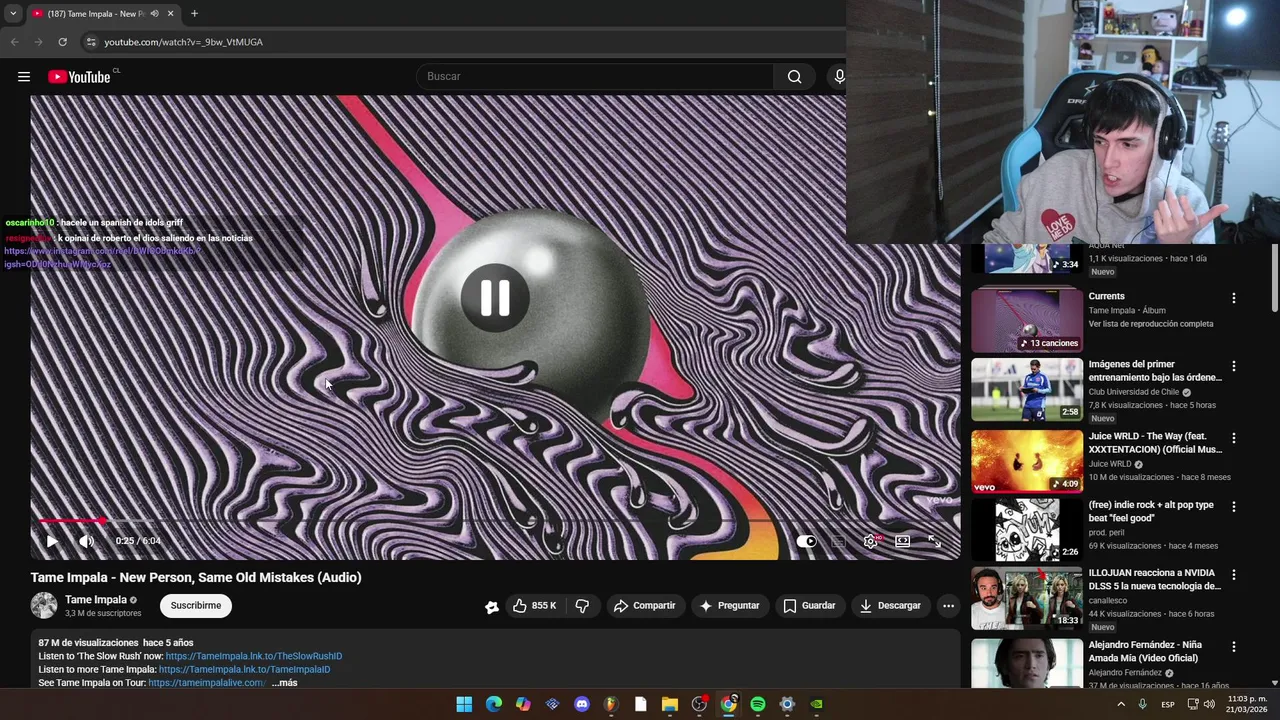Click Ver lista de reproducción completa
The image size is (1280, 720).
click(x=1151, y=324)
